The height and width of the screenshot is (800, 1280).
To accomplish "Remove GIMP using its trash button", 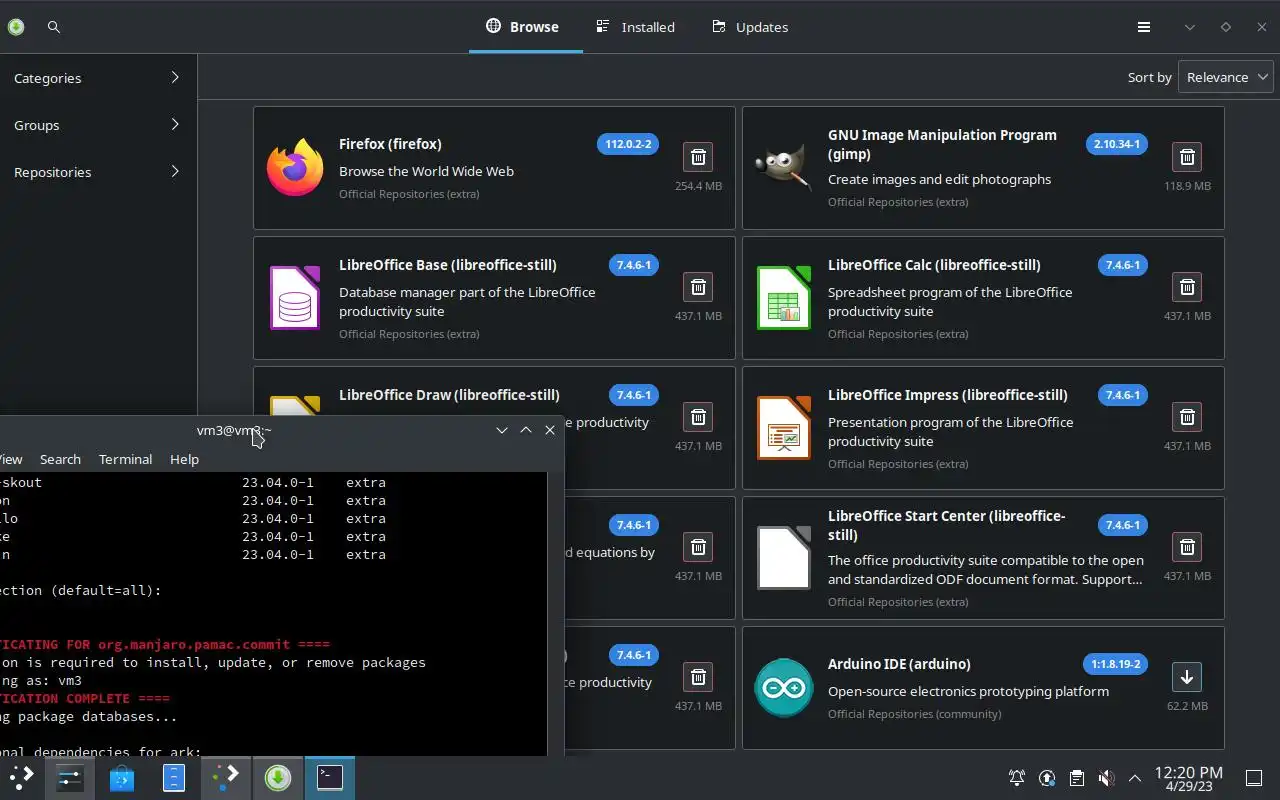I will pos(1187,157).
